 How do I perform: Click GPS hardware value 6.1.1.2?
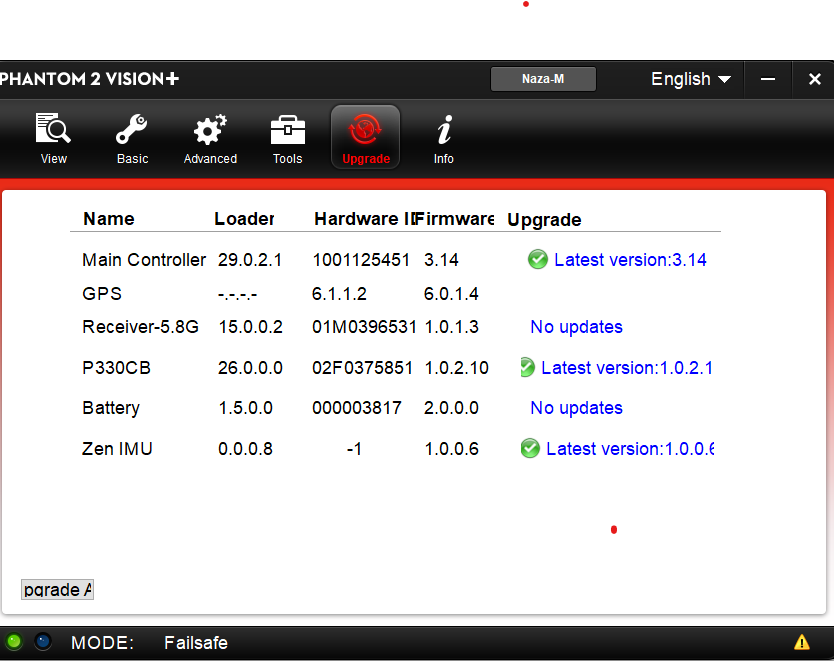point(339,294)
